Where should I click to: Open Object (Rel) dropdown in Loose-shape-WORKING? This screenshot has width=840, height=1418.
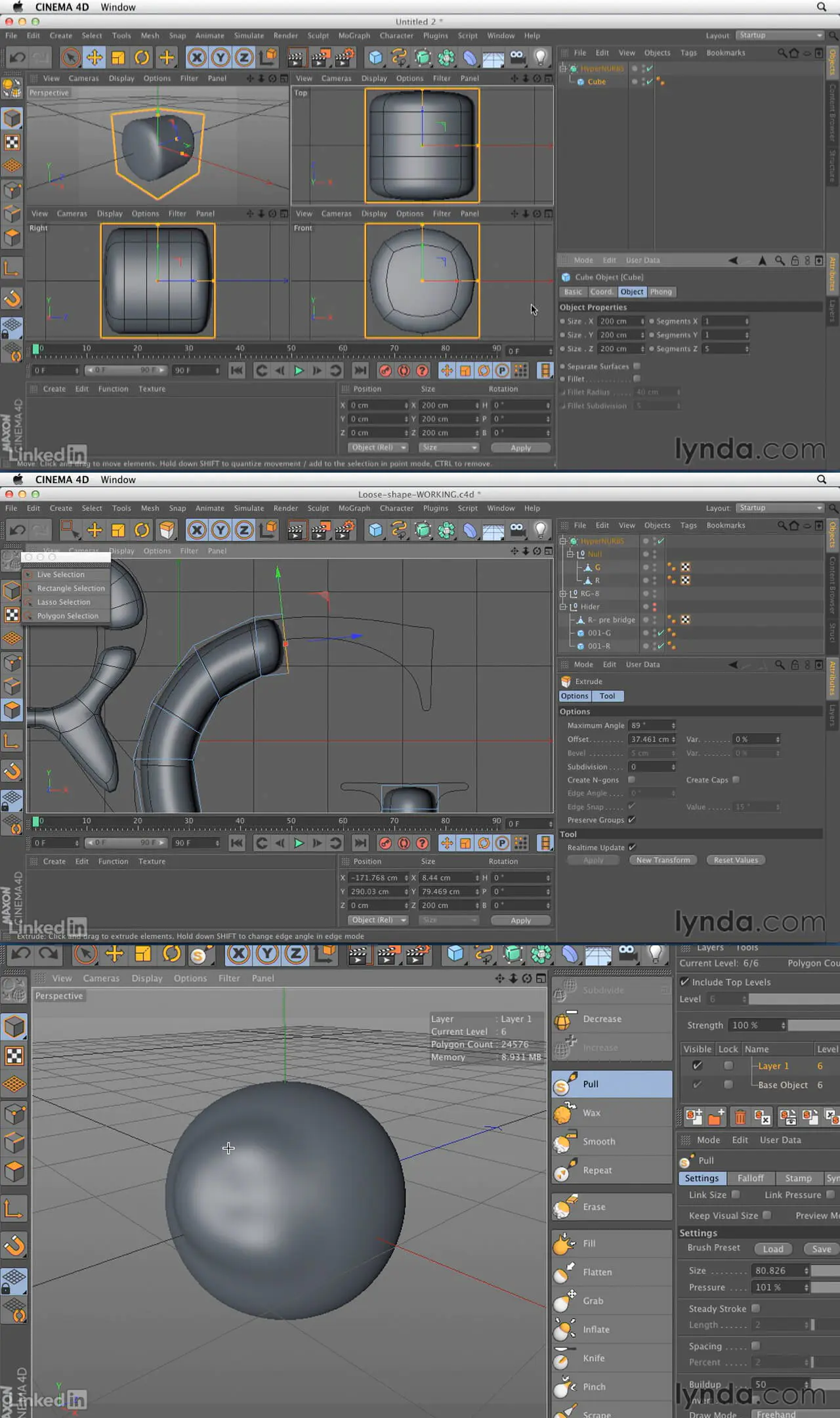(377, 920)
